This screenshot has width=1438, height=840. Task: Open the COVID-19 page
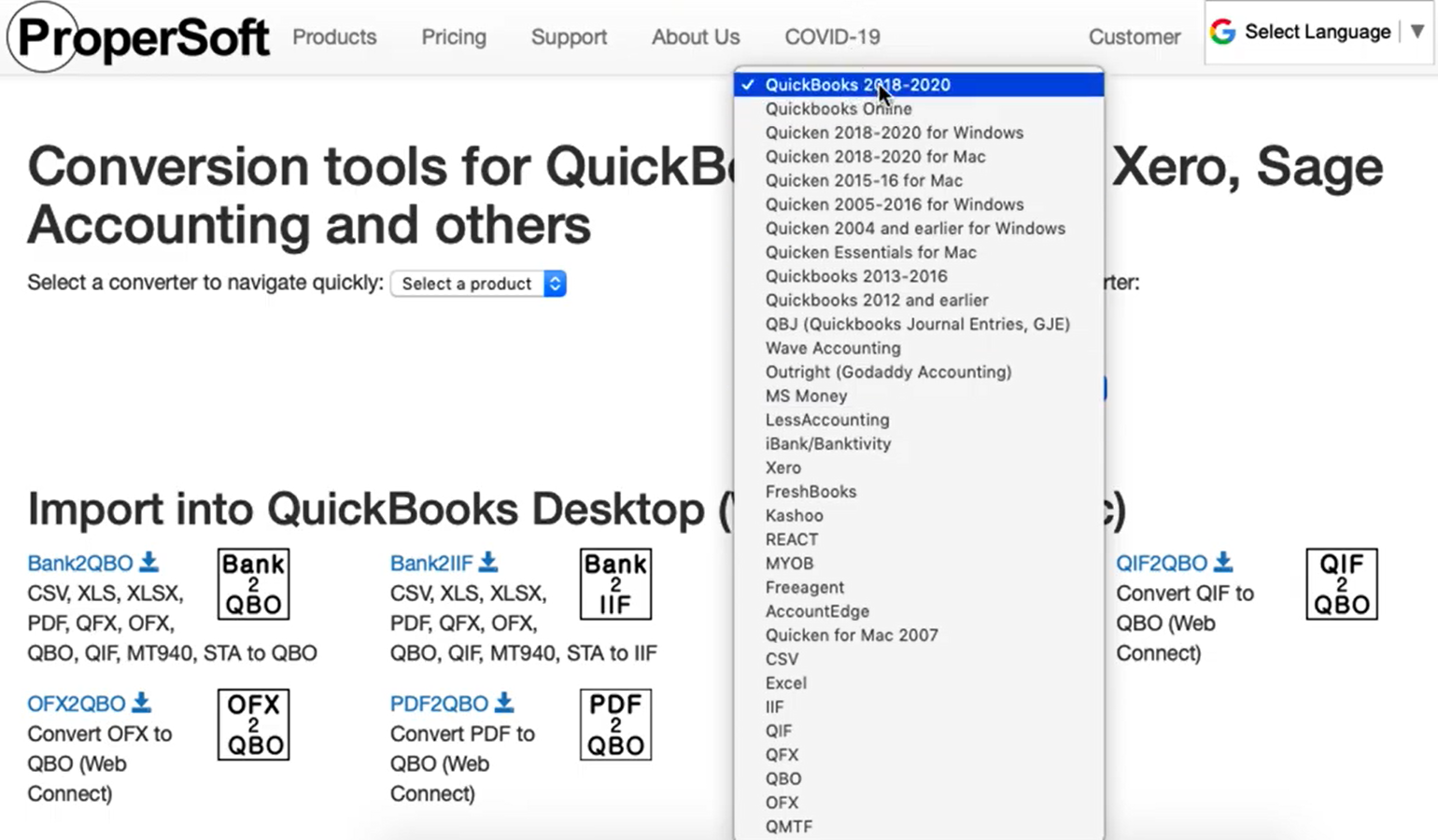pyautogui.click(x=832, y=37)
